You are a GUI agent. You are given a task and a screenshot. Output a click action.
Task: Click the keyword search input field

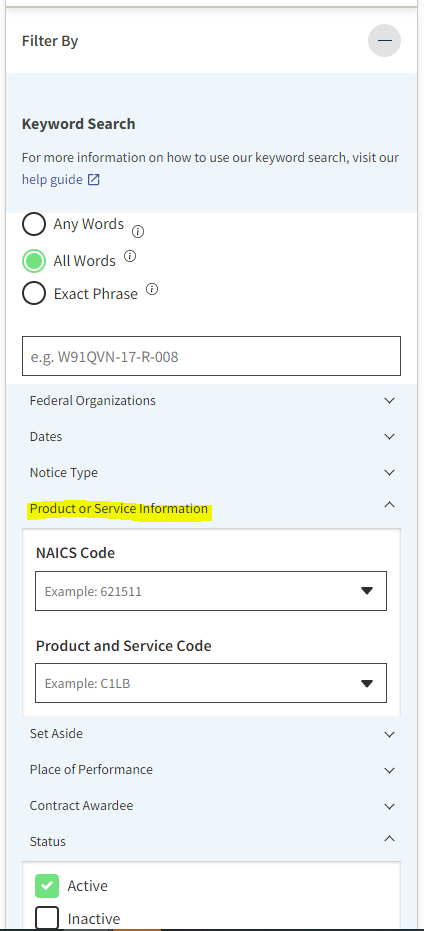[211, 356]
